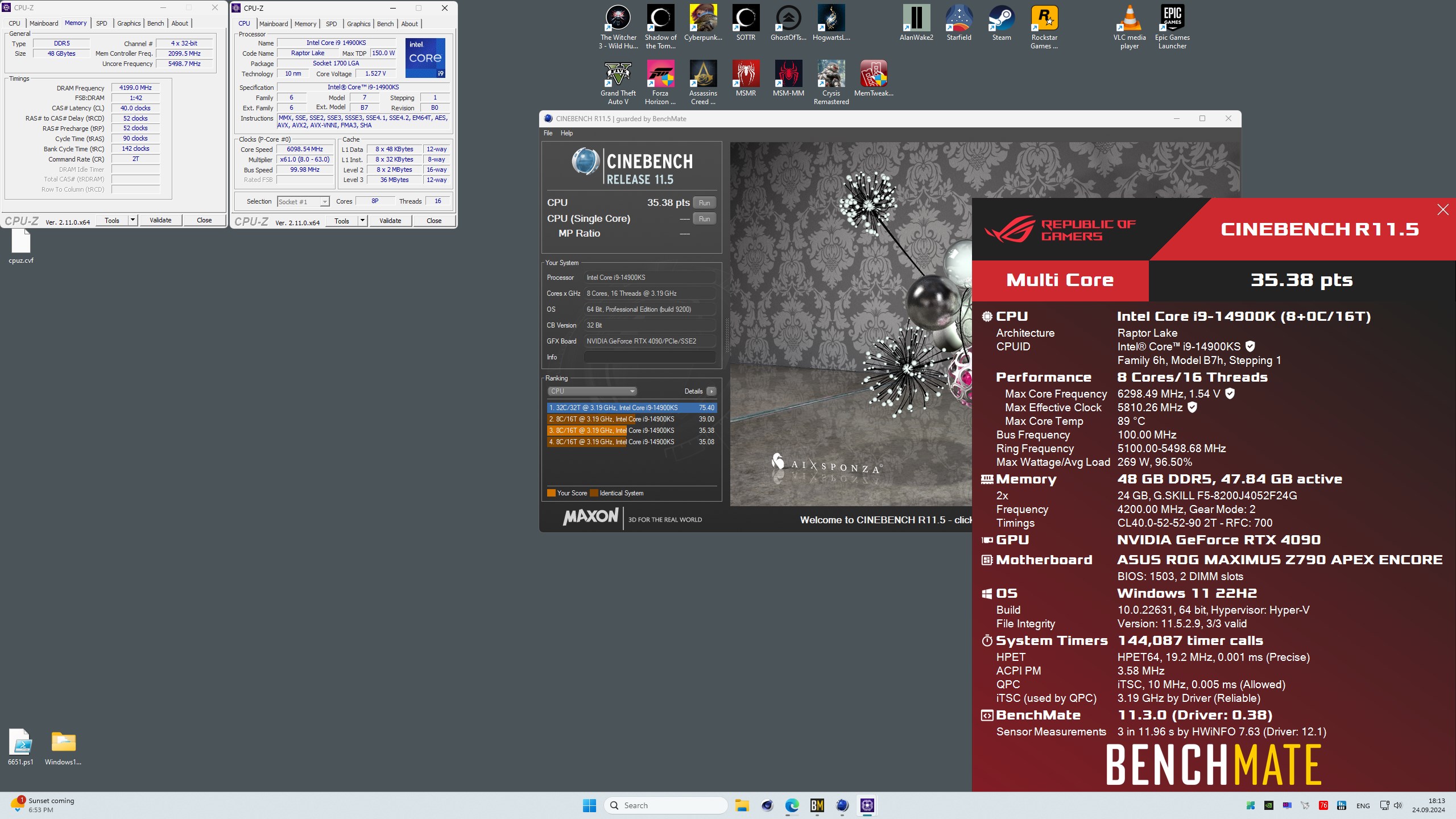Click the NVIDIA tray icon
Screen dimensions: 1456x819
(1269, 805)
